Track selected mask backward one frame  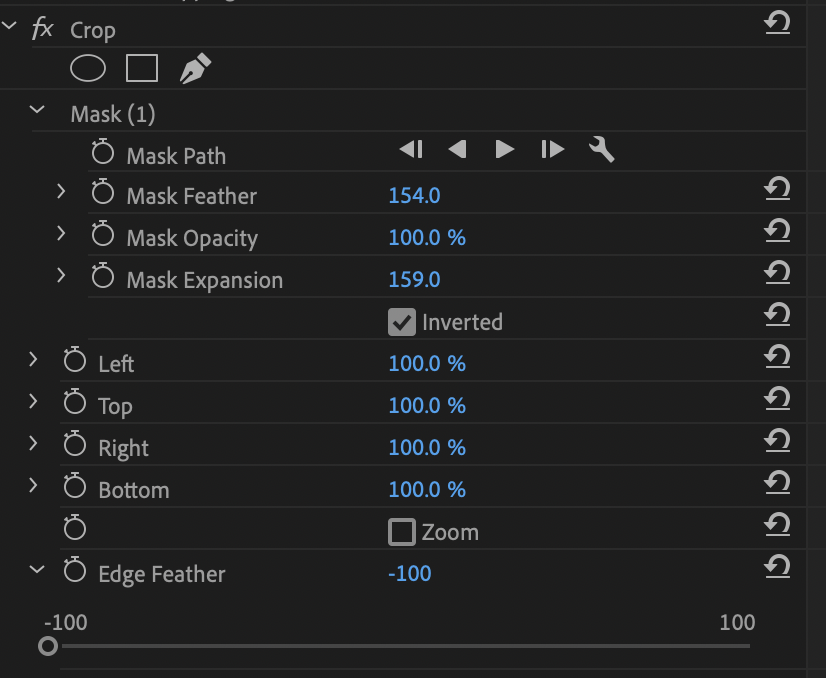411,150
